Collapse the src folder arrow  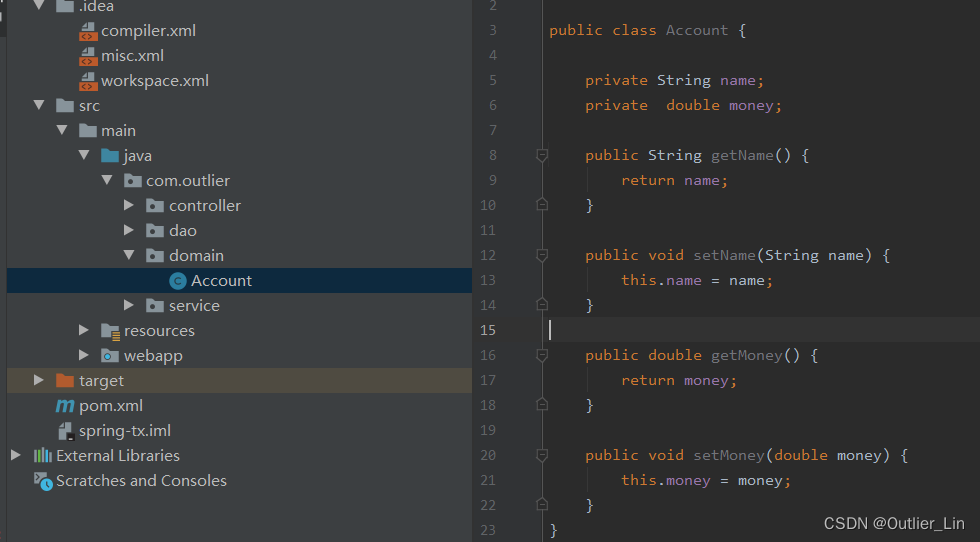tap(39, 105)
